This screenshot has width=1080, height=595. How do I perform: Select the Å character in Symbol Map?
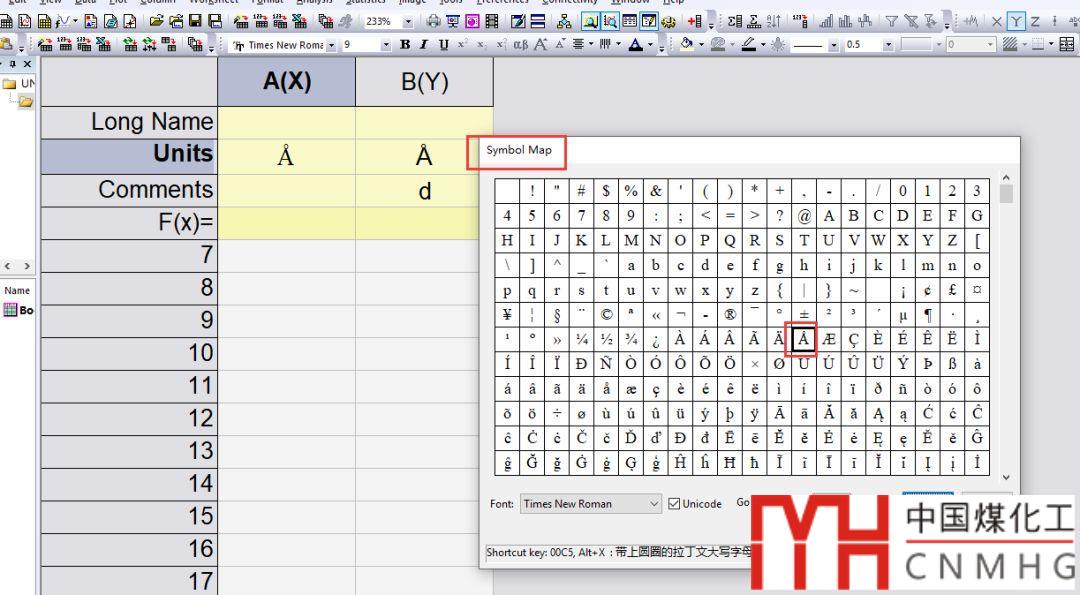(804, 339)
